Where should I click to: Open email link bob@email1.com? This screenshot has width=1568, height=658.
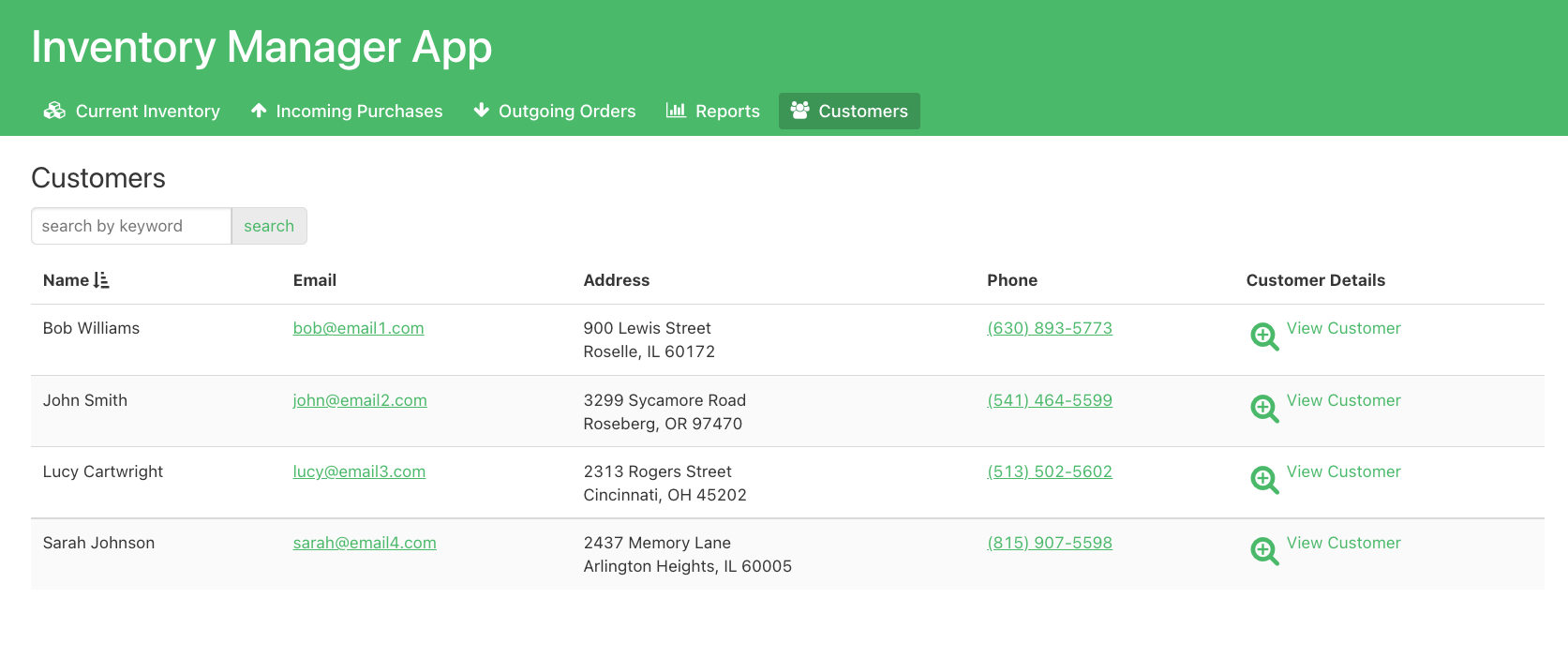(x=358, y=328)
